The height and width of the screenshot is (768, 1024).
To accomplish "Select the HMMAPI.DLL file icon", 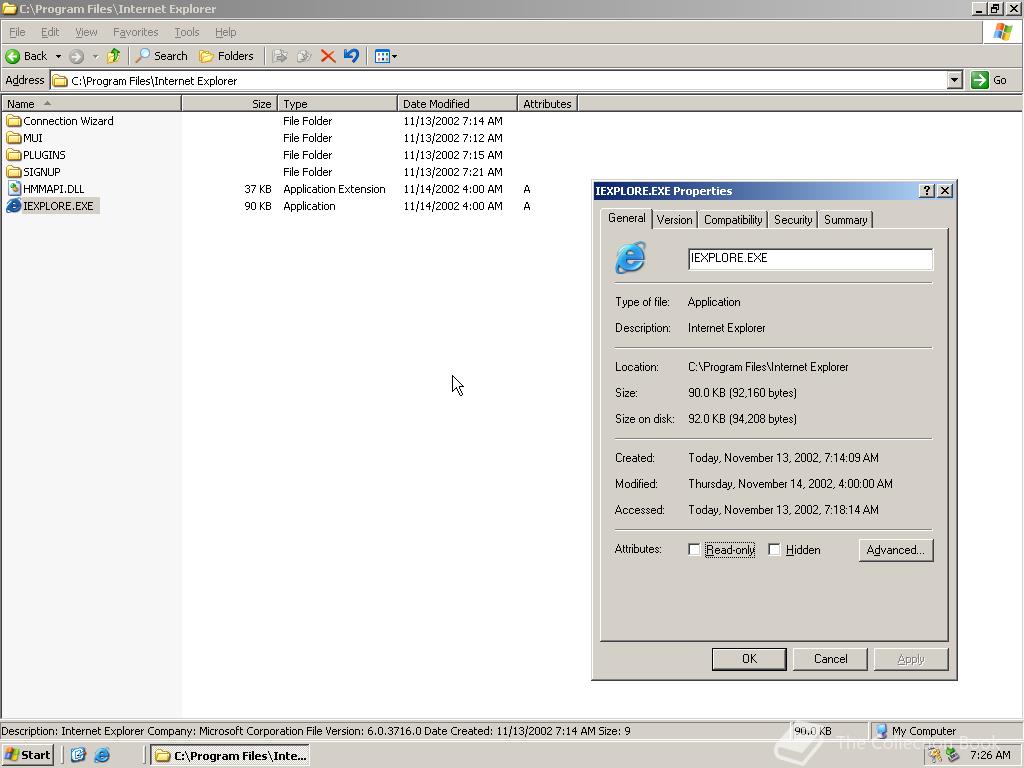I will click(x=14, y=189).
